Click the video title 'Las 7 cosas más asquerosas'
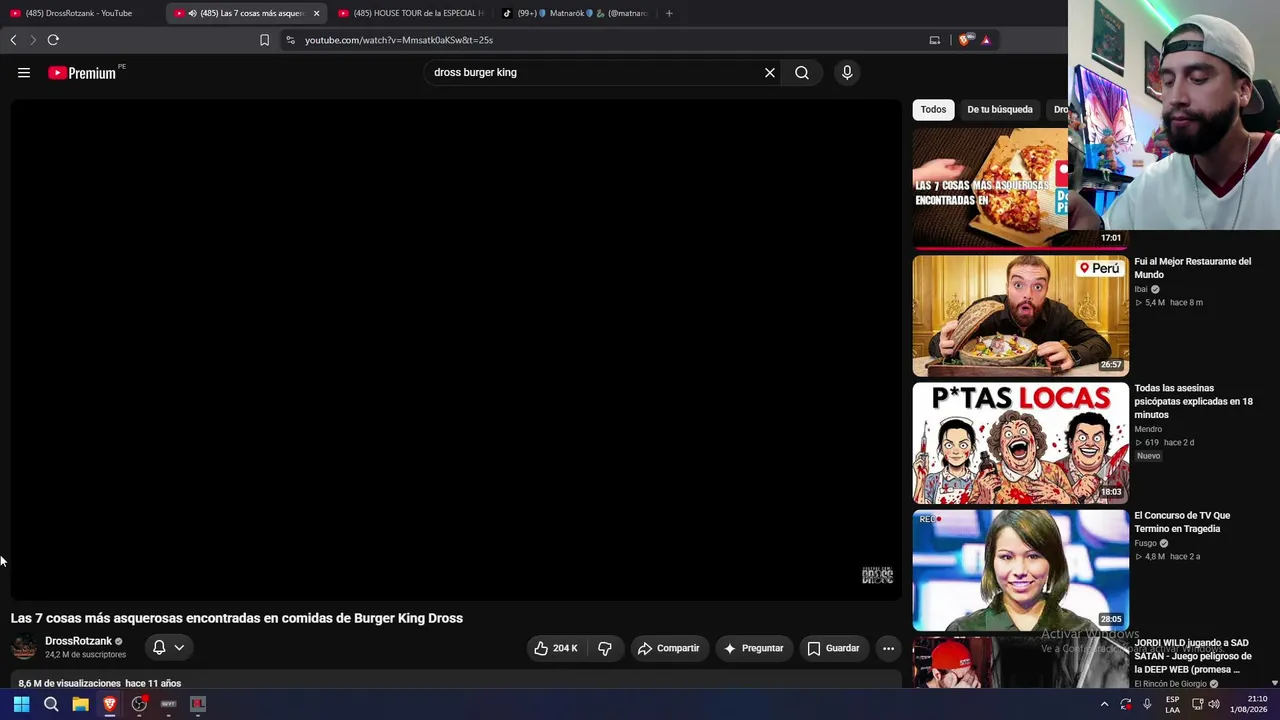The image size is (1280, 720). pyautogui.click(x=237, y=618)
